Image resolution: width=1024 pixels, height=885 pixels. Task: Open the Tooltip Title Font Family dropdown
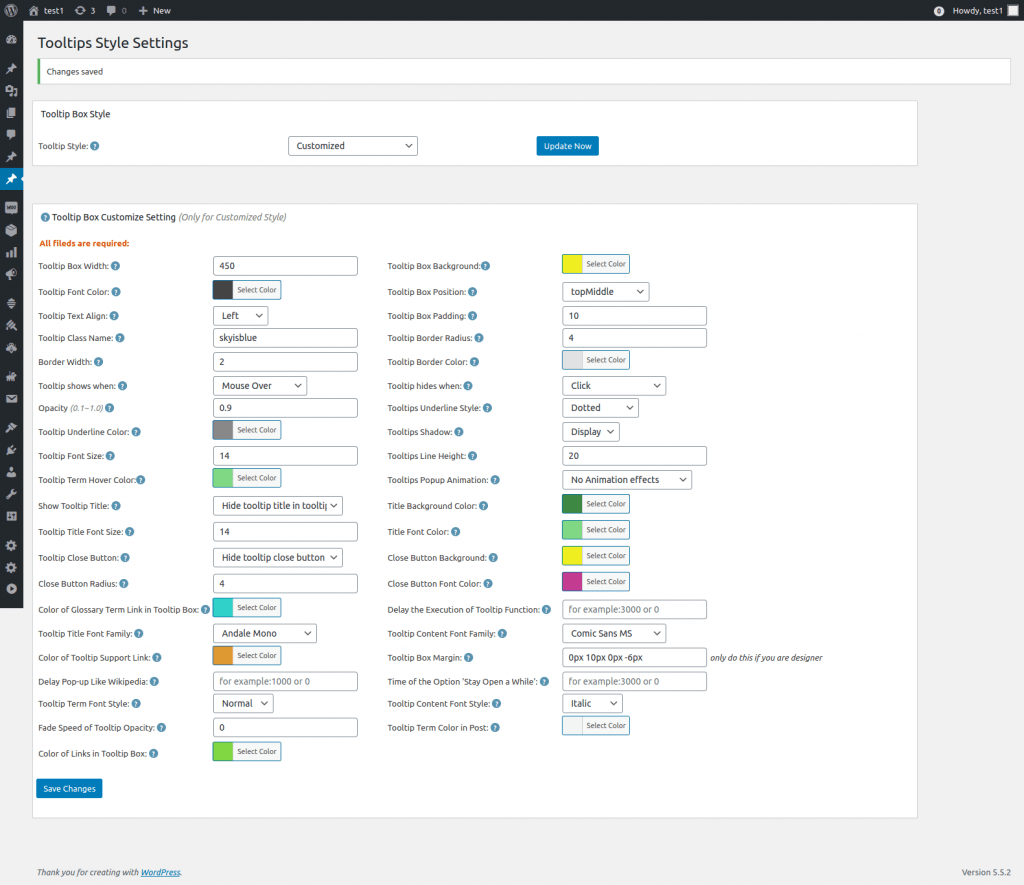264,634
